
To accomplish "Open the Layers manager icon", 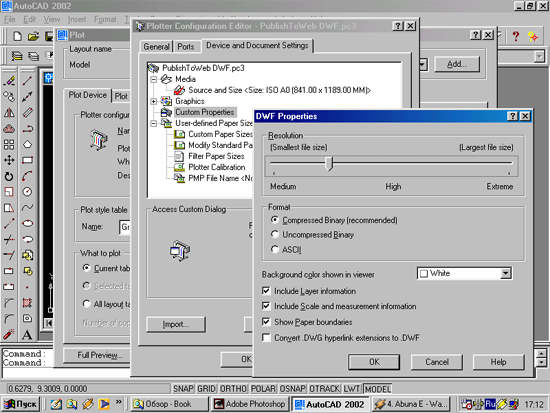I will click(16, 56).
